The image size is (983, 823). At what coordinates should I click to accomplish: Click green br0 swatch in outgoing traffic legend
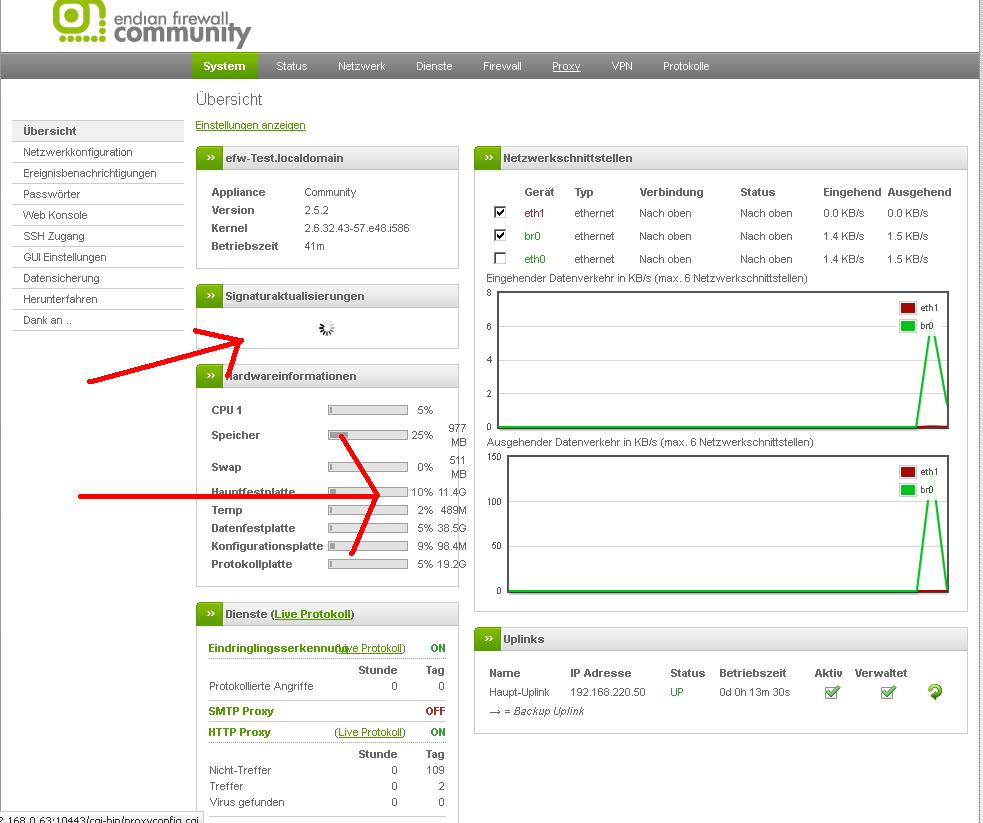[908, 490]
